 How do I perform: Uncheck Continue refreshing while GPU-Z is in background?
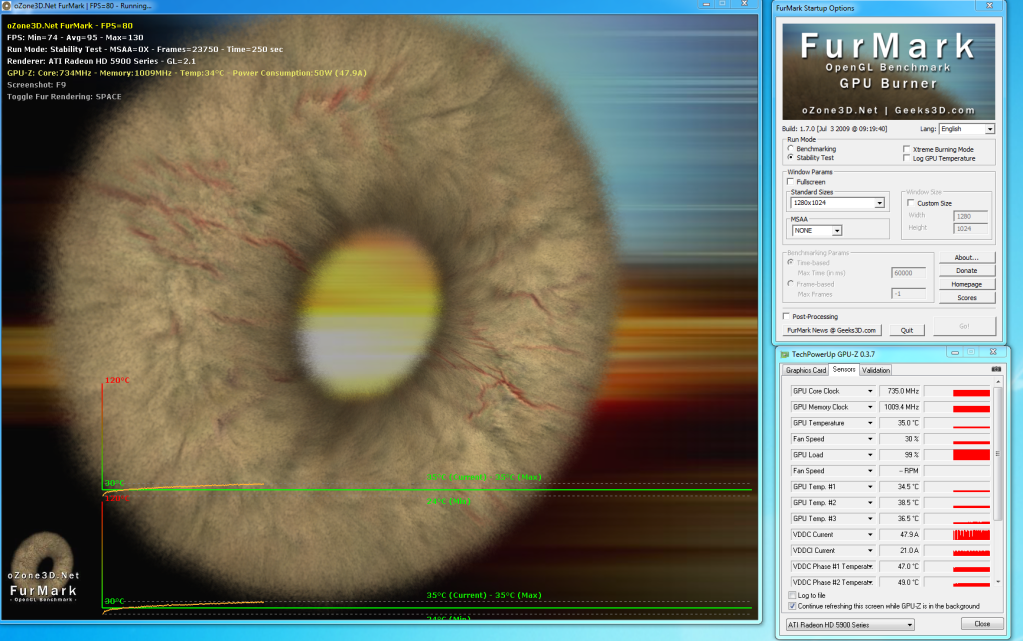(792, 606)
